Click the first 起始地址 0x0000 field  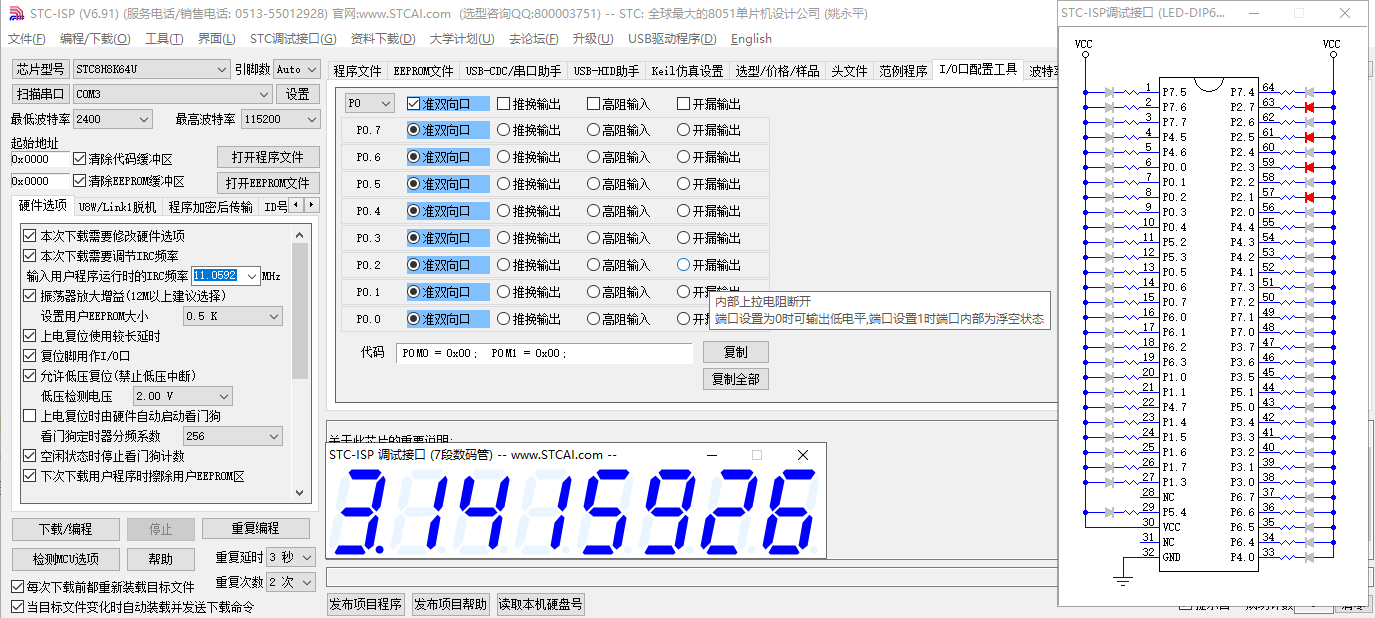(40, 159)
